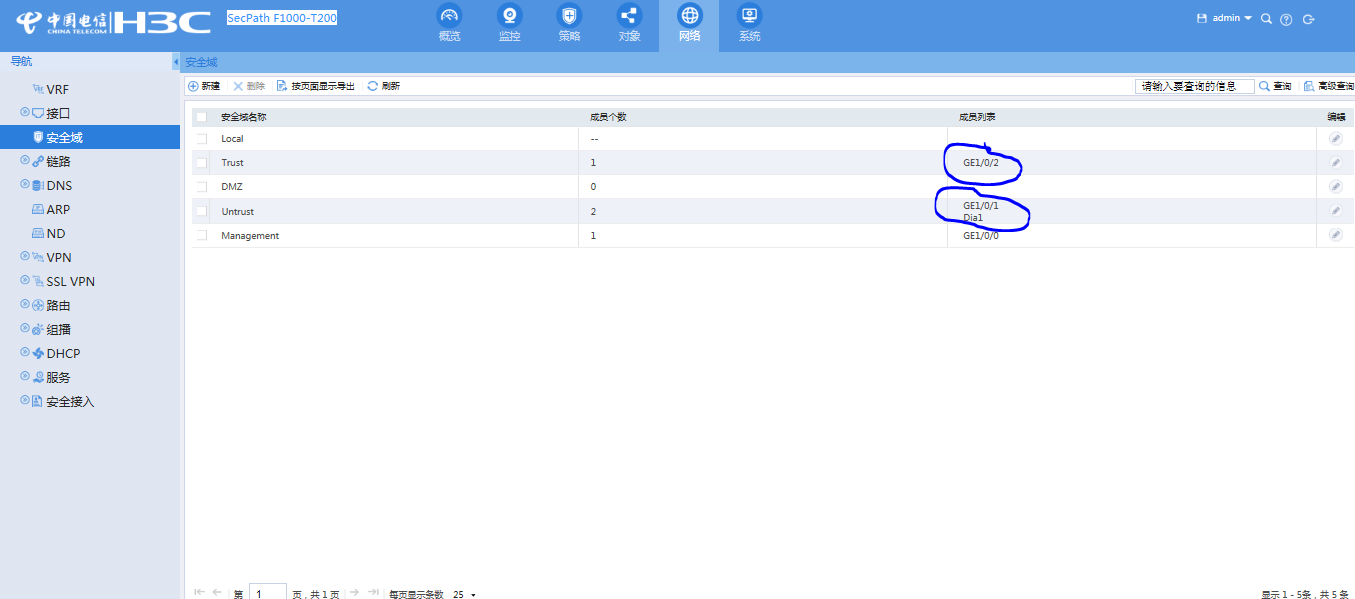The width and height of the screenshot is (1355, 599).
Task: Go to last page arrow
Action: [x=373, y=593]
